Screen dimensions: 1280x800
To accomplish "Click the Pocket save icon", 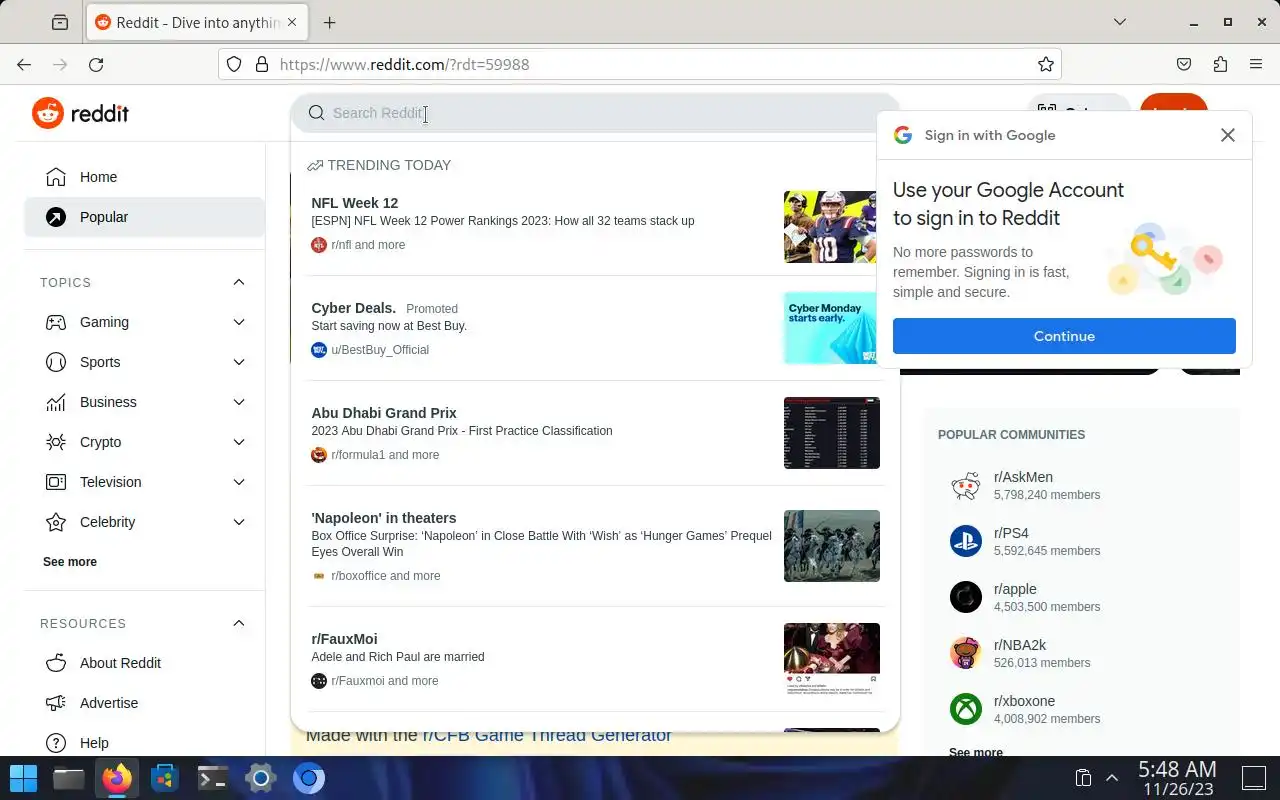I will [x=1184, y=64].
